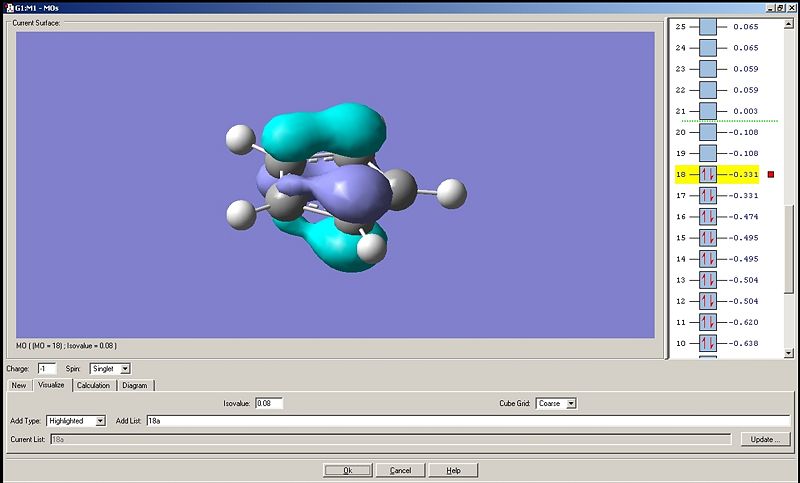Click the G1:M1 window title icon
Image resolution: width=800 pixels, height=483 pixels.
click(x=8, y=8)
